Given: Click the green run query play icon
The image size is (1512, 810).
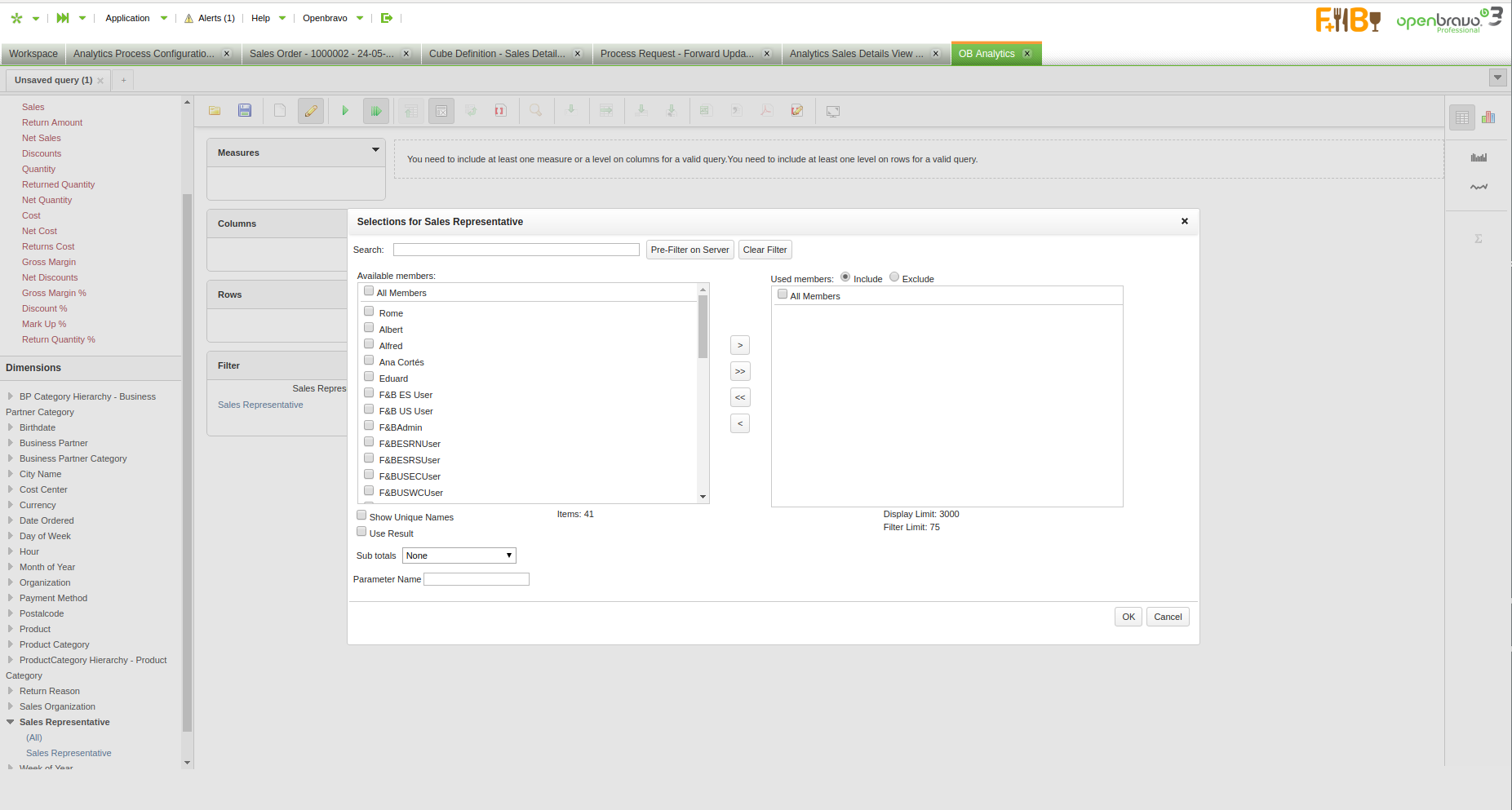Looking at the screenshot, I should (x=345, y=111).
